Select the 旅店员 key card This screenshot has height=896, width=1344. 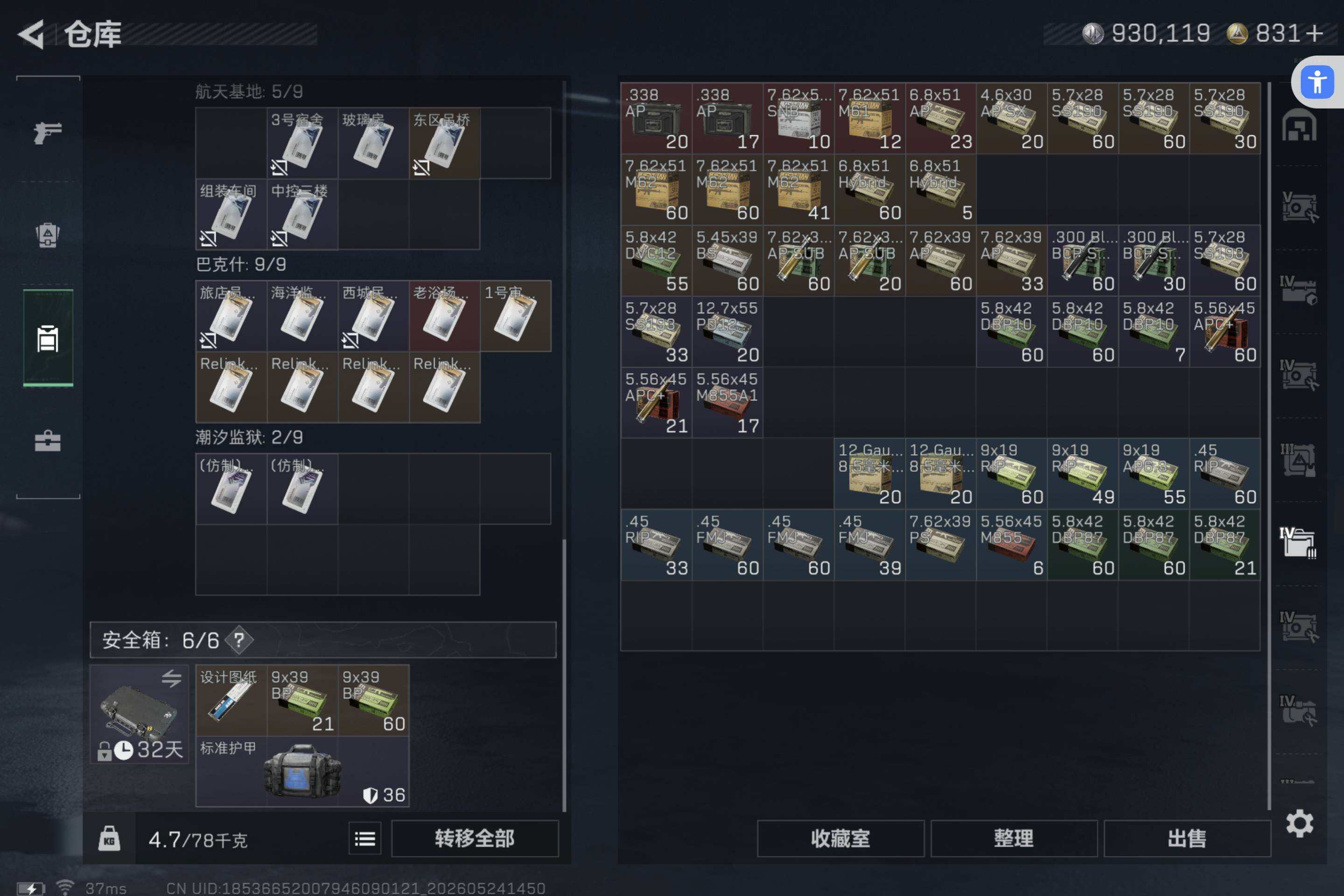pos(231,316)
